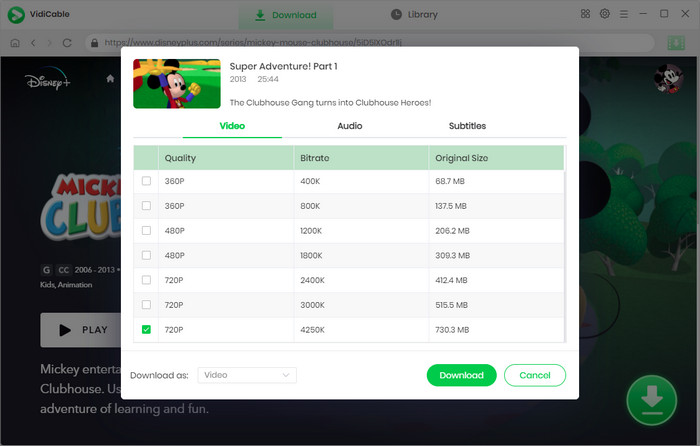Click the CC badge on Disney+ page

point(63,270)
